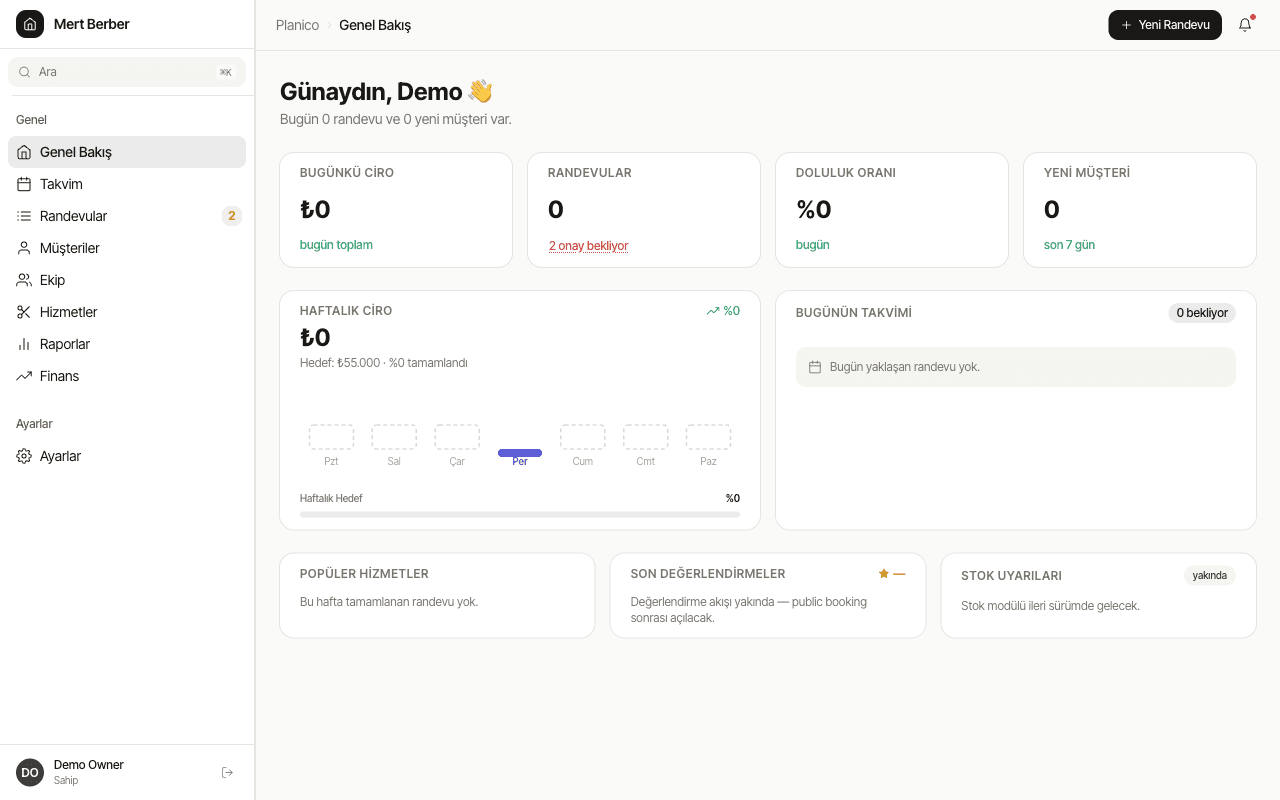The image size is (1280, 800).
Task: Click the DO user avatar
Action: pyautogui.click(x=30, y=772)
